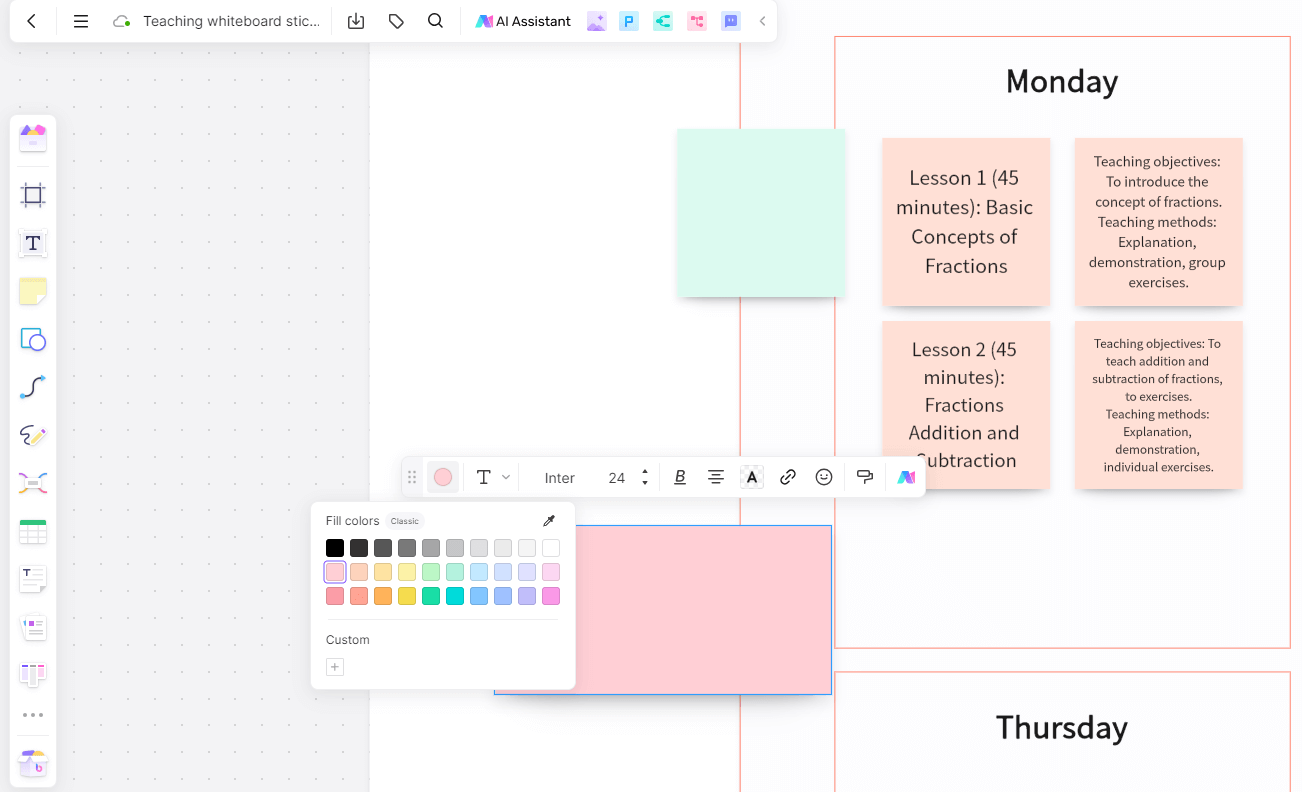Click the drag handle of the floating toolbar

412,477
